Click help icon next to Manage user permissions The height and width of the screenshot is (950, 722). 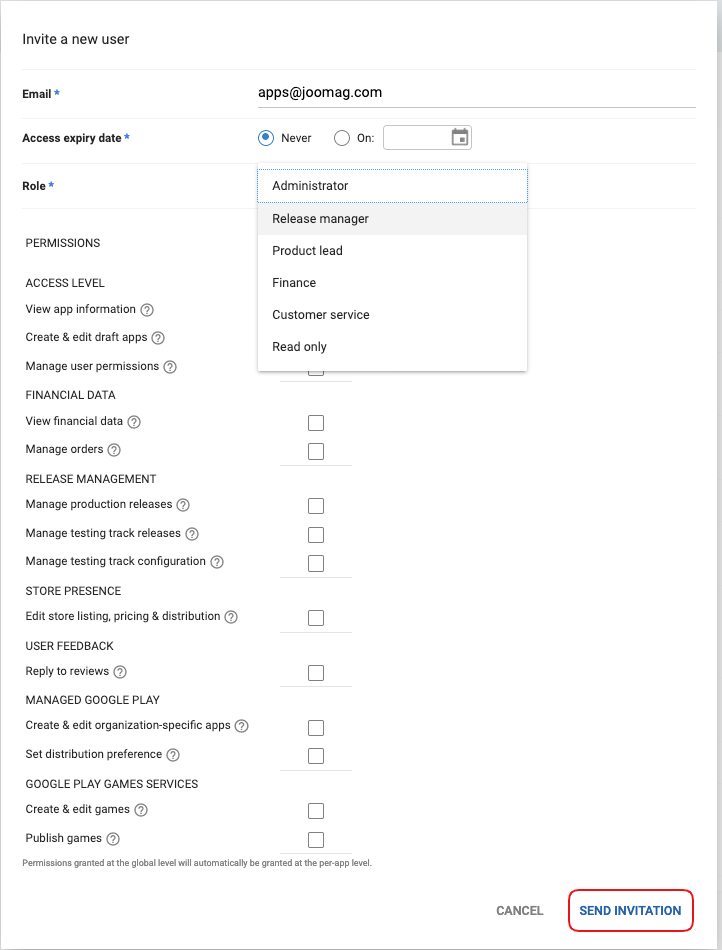[170, 367]
